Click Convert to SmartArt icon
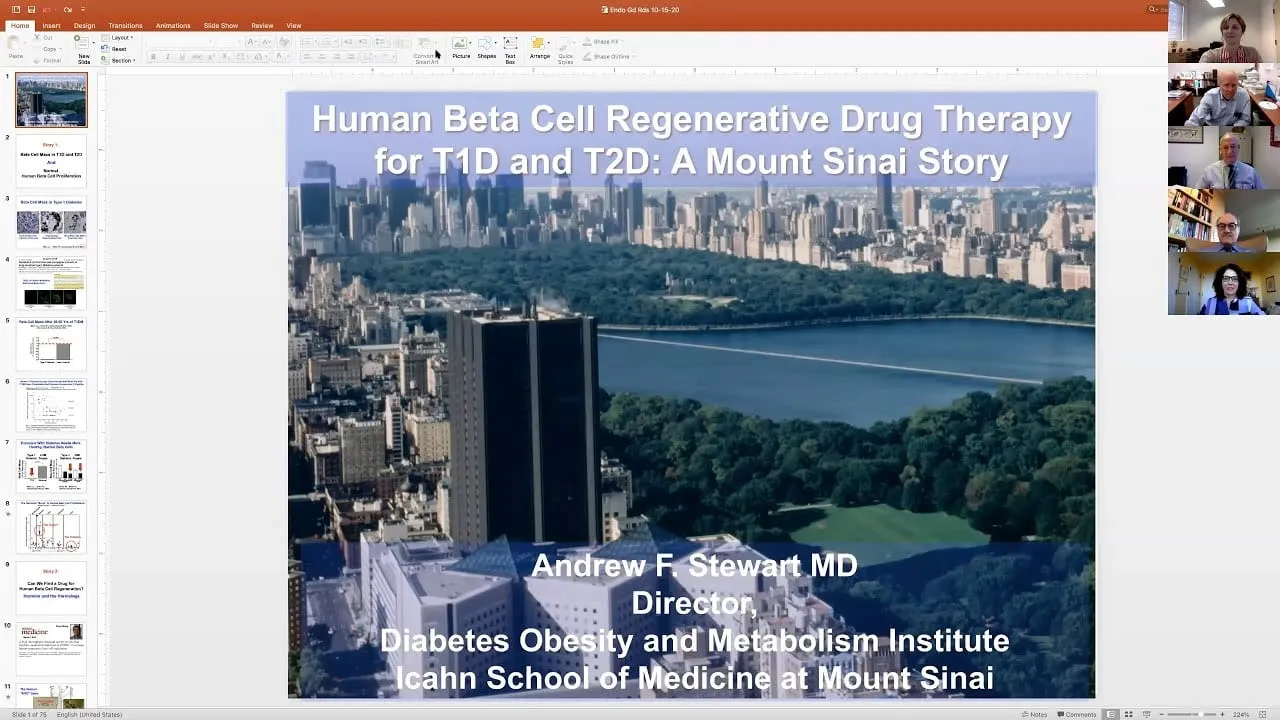This screenshot has height=720, width=1280. tap(426, 51)
